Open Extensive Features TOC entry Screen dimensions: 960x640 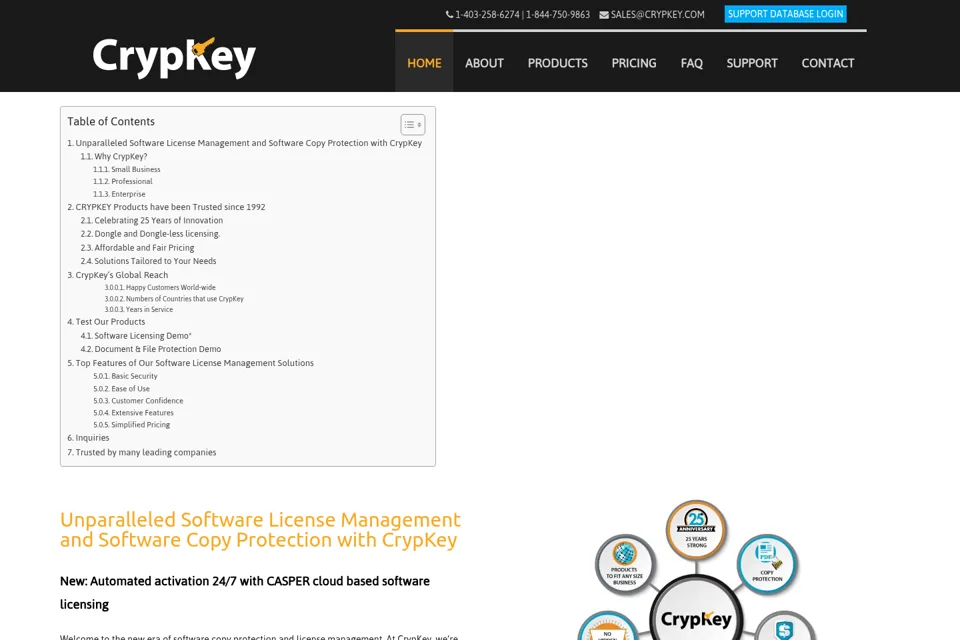[x=133, y=413]
